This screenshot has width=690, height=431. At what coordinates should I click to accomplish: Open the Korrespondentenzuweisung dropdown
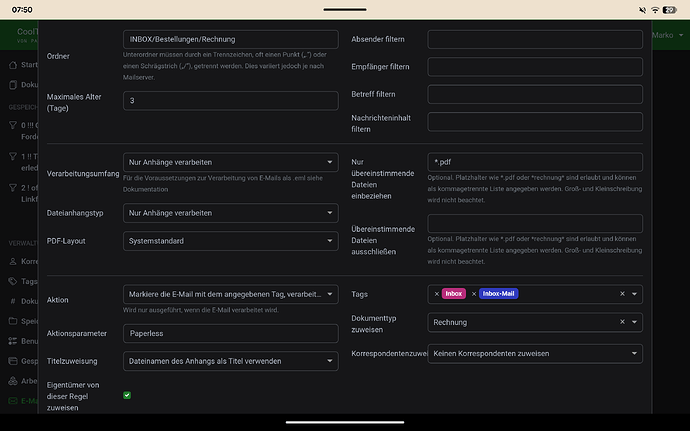[535, 354]
